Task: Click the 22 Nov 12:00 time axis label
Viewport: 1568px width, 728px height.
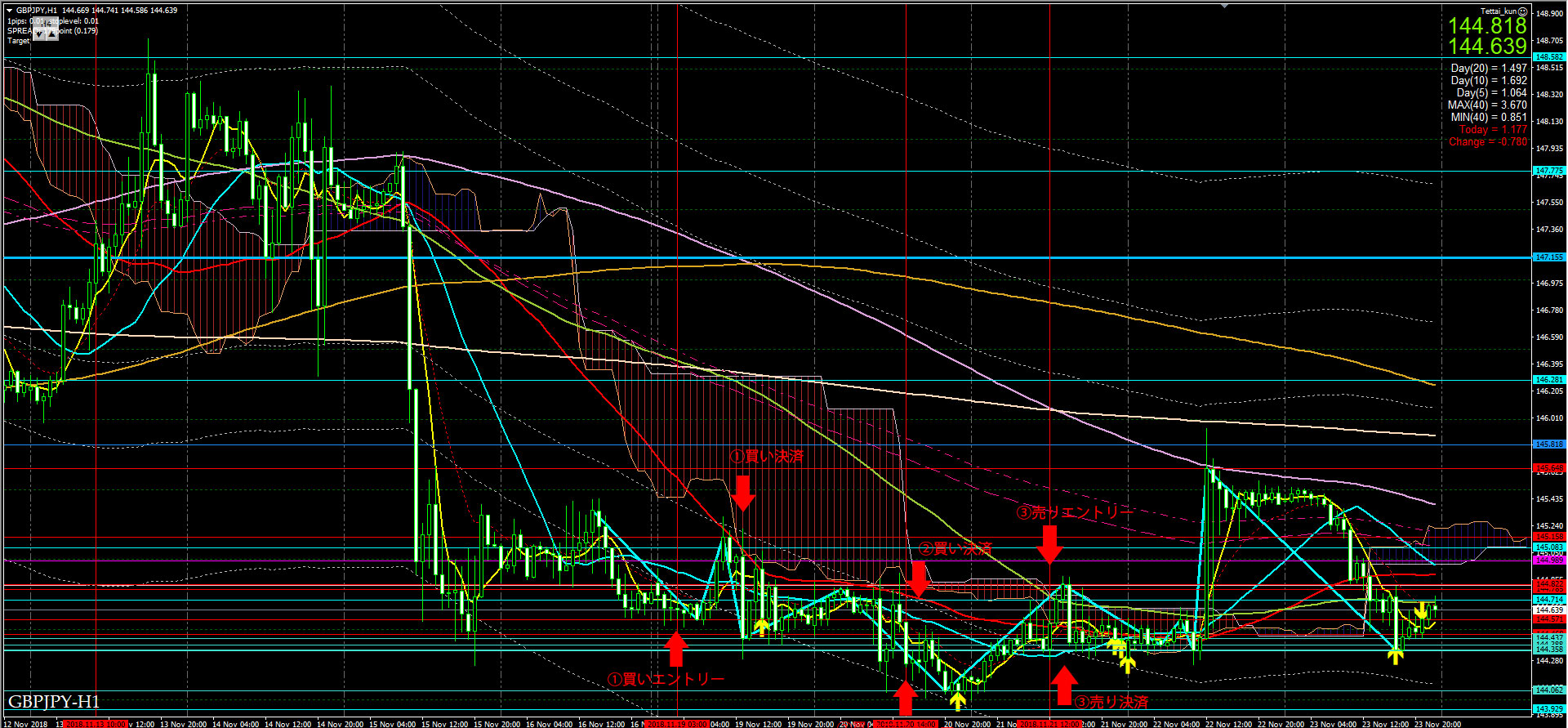Action: pyautogui.click(x=1228, y=724)
